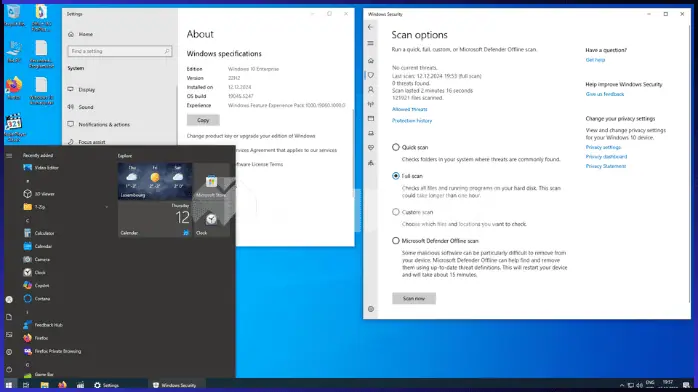Click Change product key or upgrade link
The image size is (698, 392).
[251, 136]
